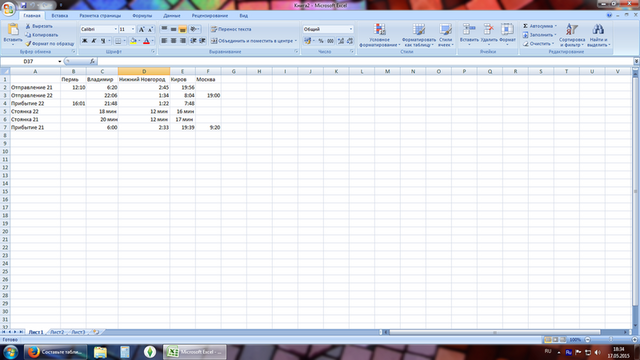
Task: Click the Сортировка и фильтр icon
Action: click(571, 29)
